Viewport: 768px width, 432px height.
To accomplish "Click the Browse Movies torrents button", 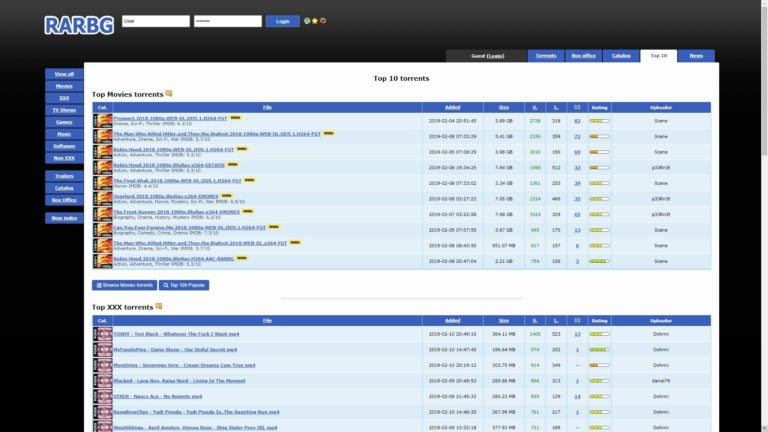I will (x=123, y=285).
